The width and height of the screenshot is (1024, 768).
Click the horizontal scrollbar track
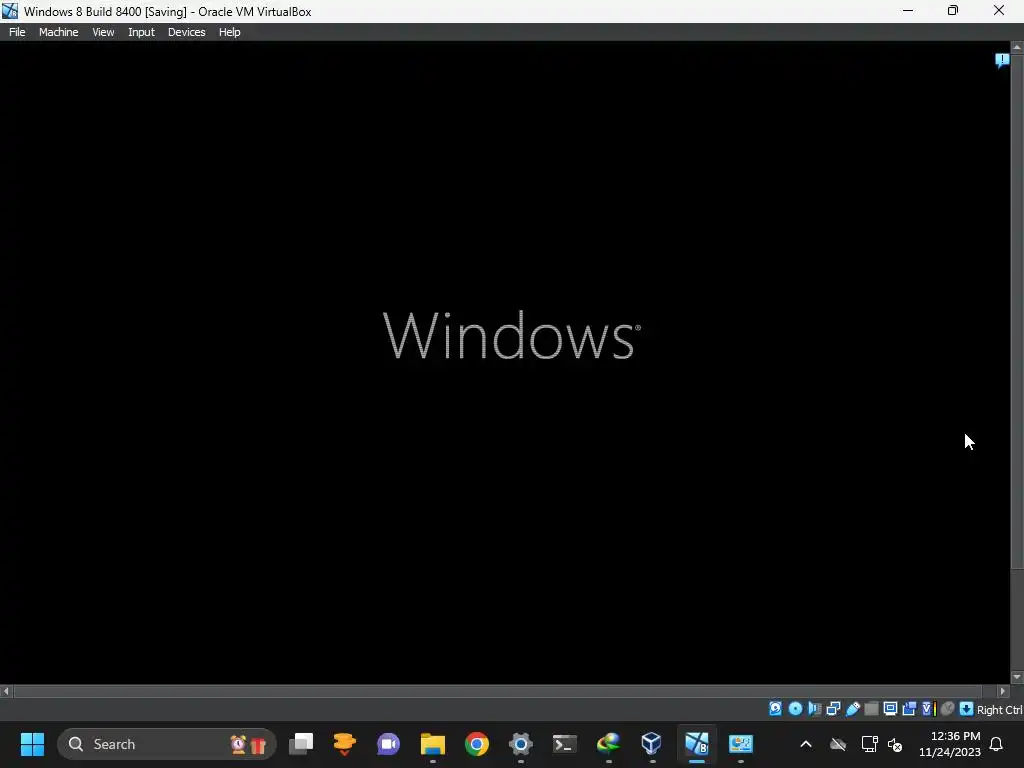[500, 691]
